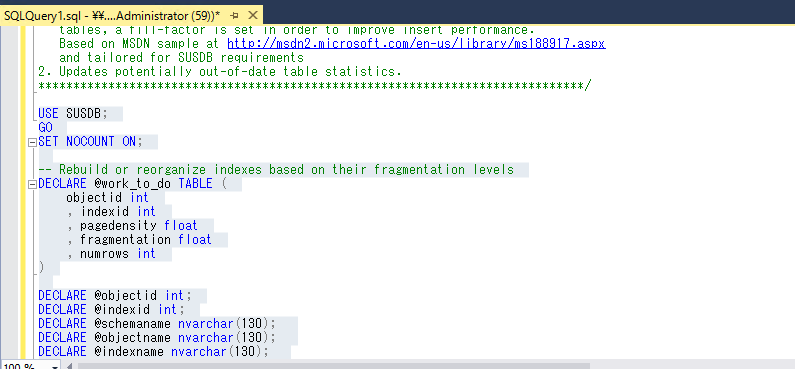Close the SQLQuery1.sql query tab
Screen dimensions: 795x369
tap(252, 15)
